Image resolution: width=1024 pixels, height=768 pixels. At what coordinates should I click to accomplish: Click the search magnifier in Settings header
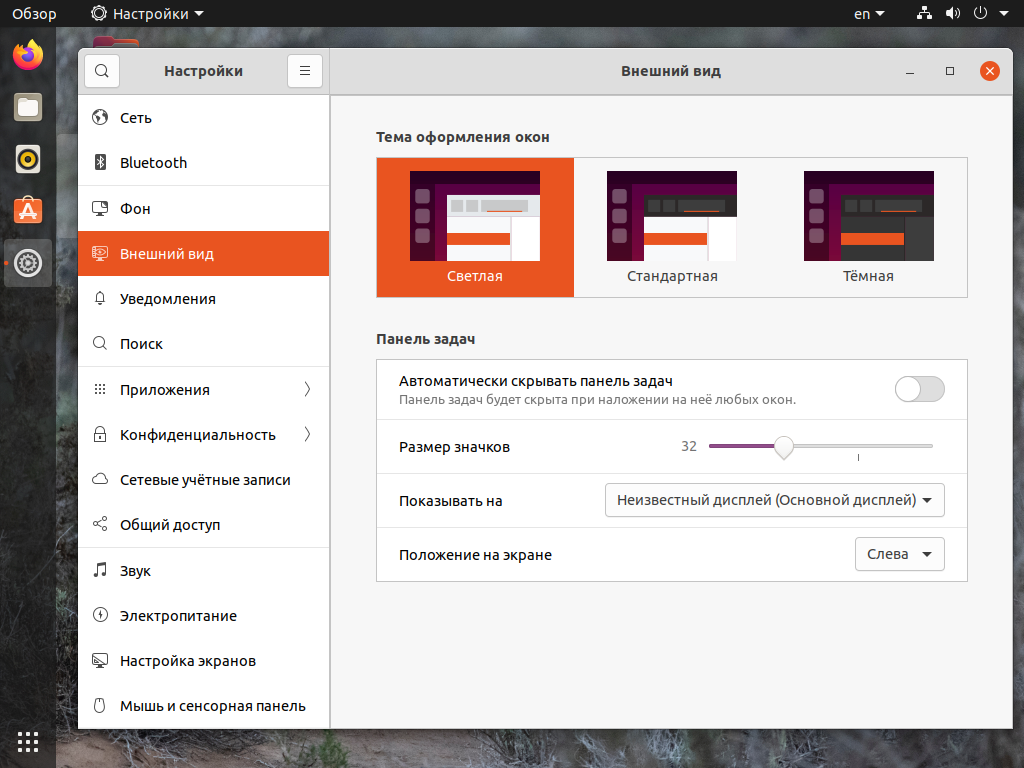(x=102, y=71)
